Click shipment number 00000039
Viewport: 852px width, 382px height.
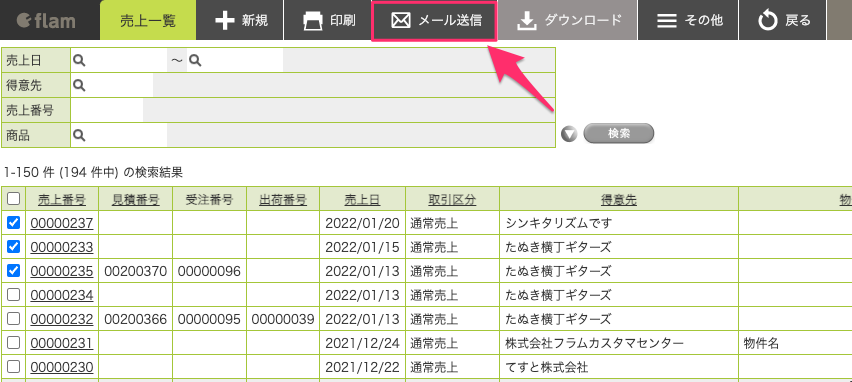pos(283,319)
